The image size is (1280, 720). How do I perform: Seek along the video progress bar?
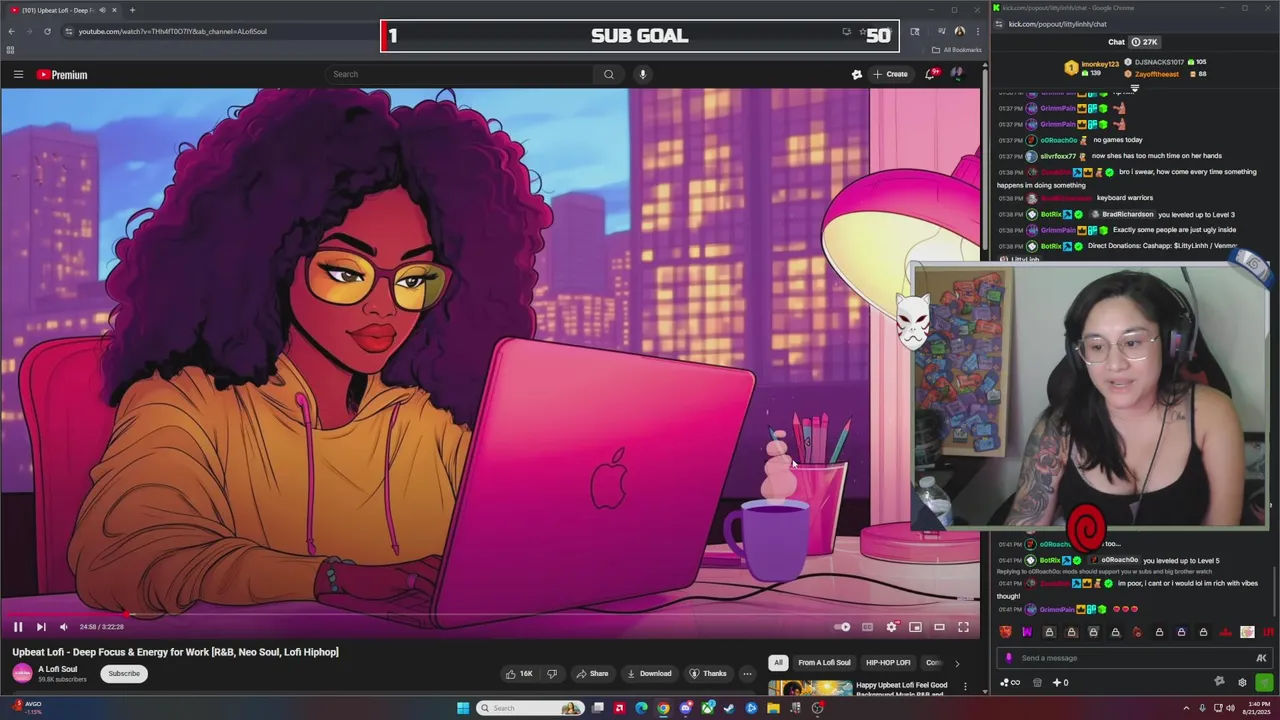tap(490, 614)
